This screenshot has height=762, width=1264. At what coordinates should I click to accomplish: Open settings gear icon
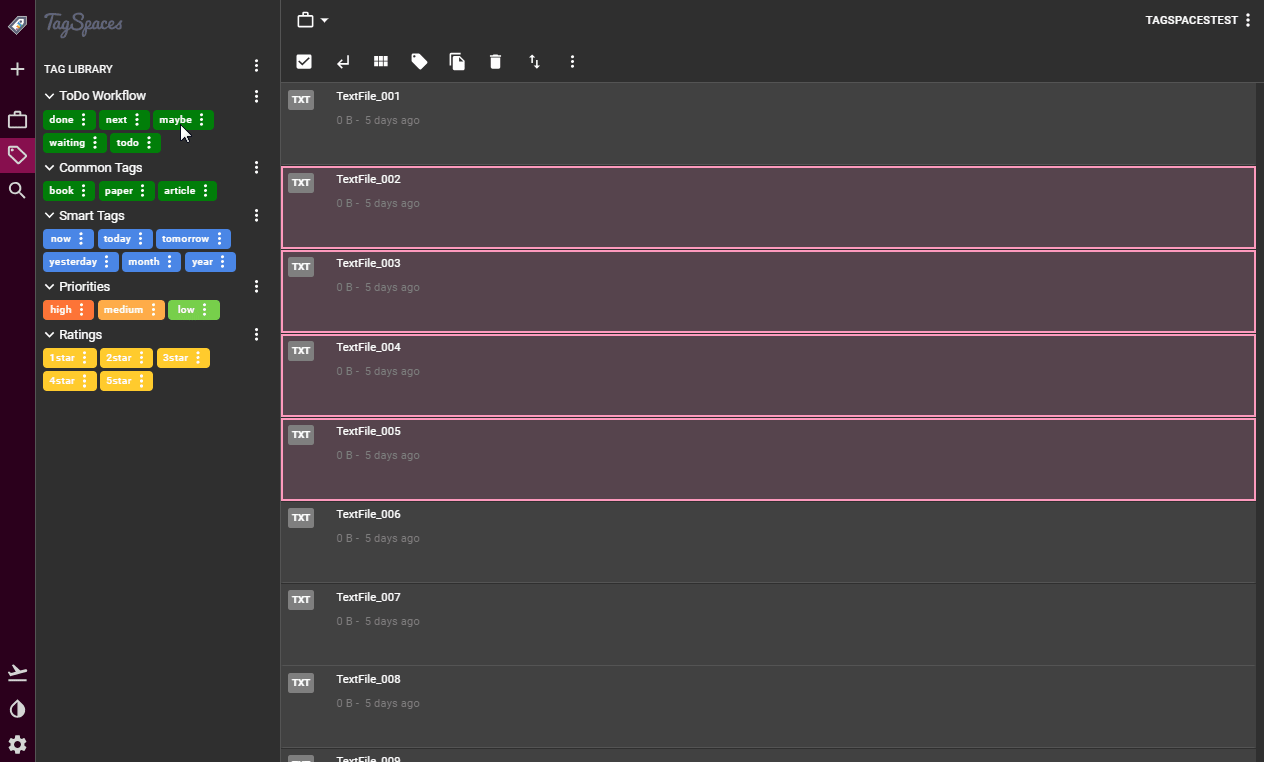pyautogui.click(x=17, y=744)
